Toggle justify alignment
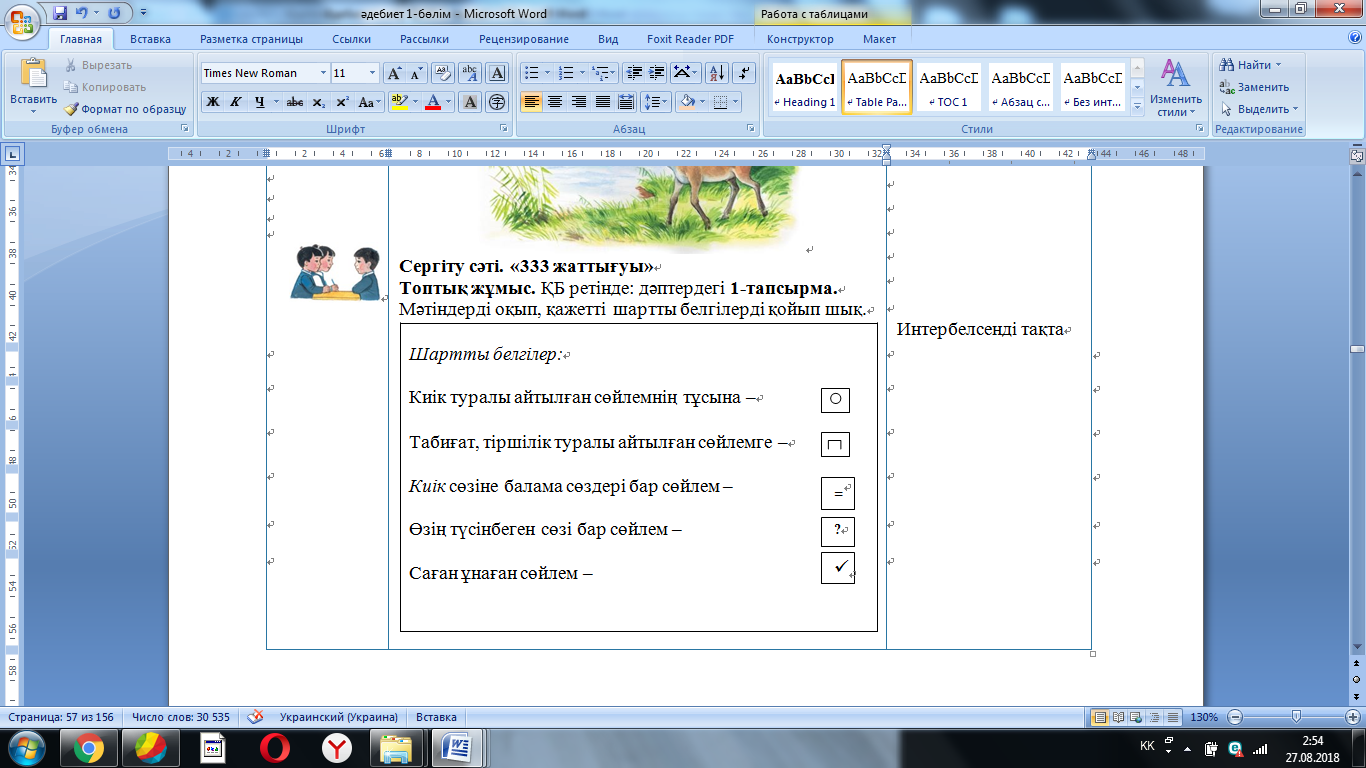The width and height of the screenshot is (1366, 768). click(x=602, y=102)
